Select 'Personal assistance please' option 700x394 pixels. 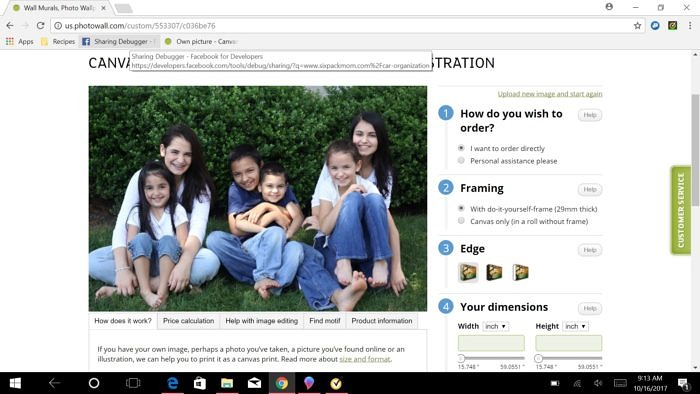461,161
